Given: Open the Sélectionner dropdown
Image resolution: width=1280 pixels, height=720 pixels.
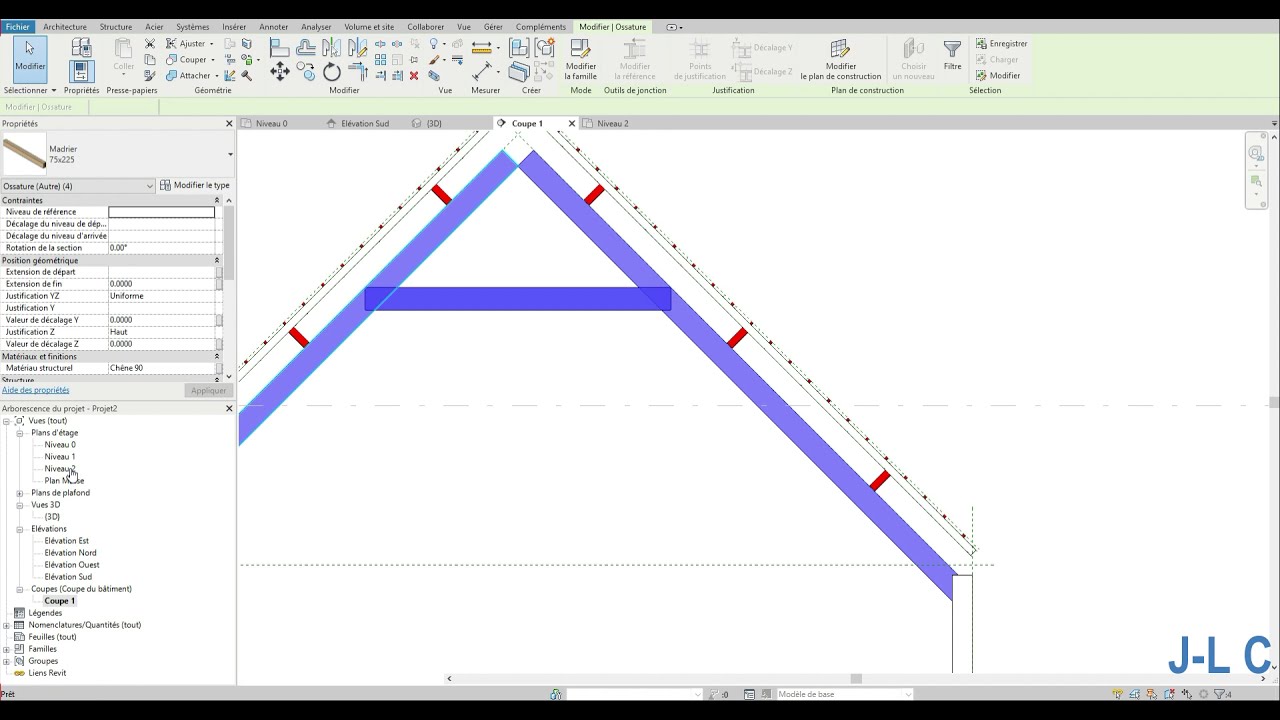Looking at the screenshot, I should (x=29, y=90).
